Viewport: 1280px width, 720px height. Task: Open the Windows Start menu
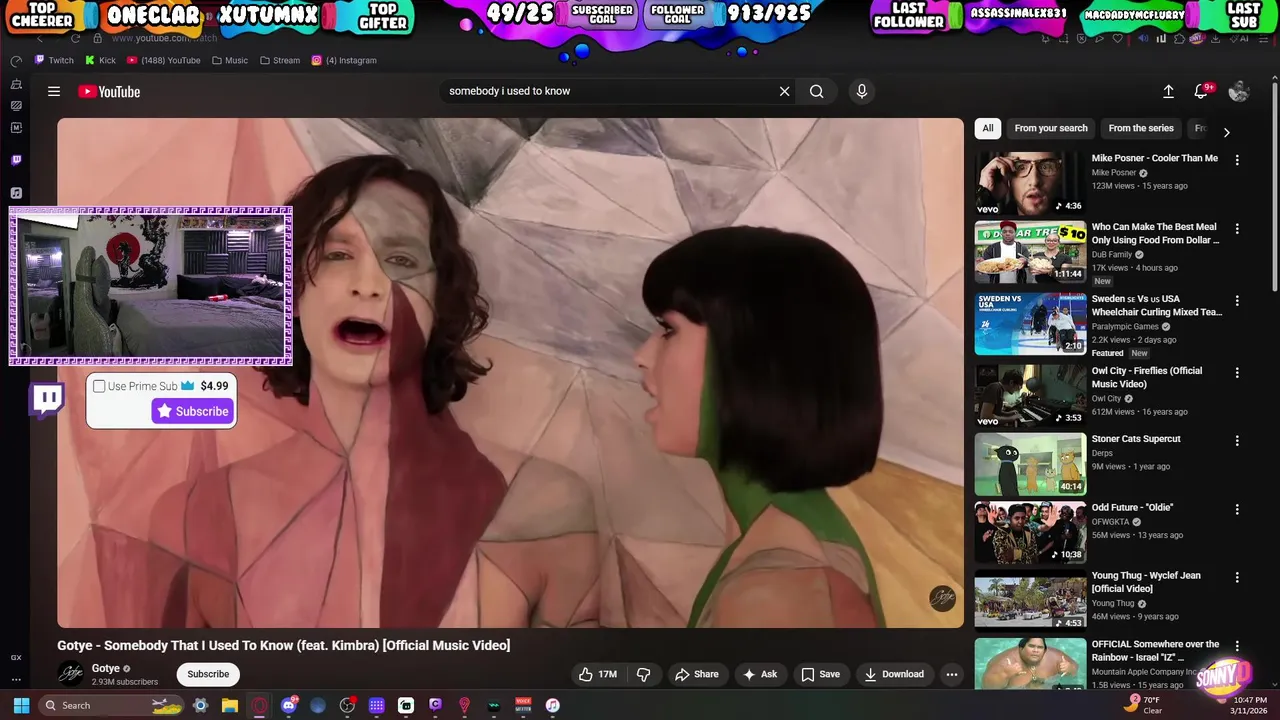point(21,705)
